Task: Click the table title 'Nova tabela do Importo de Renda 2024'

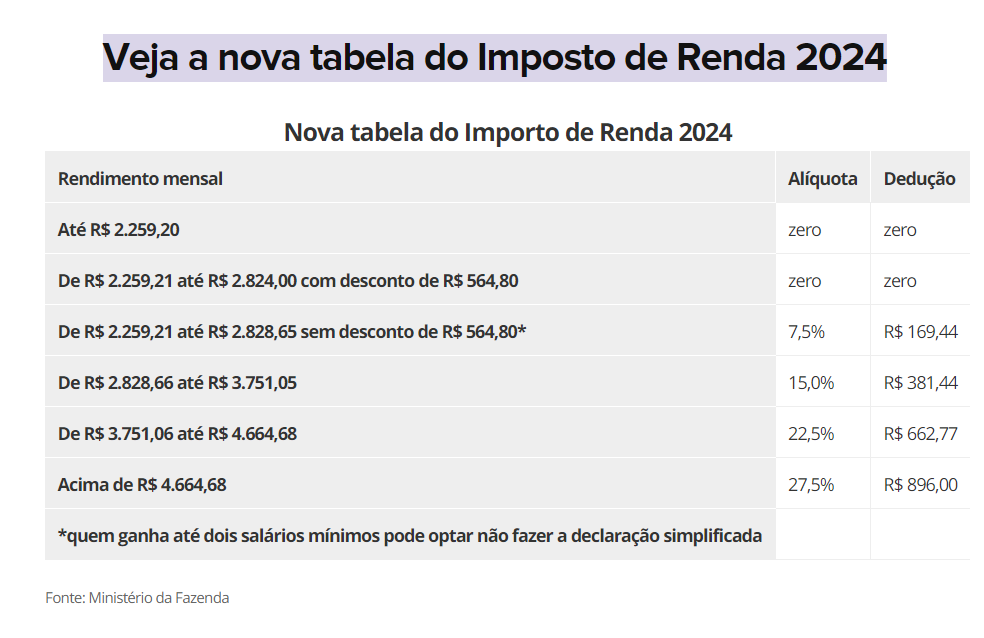Action: tap(508, 132)
